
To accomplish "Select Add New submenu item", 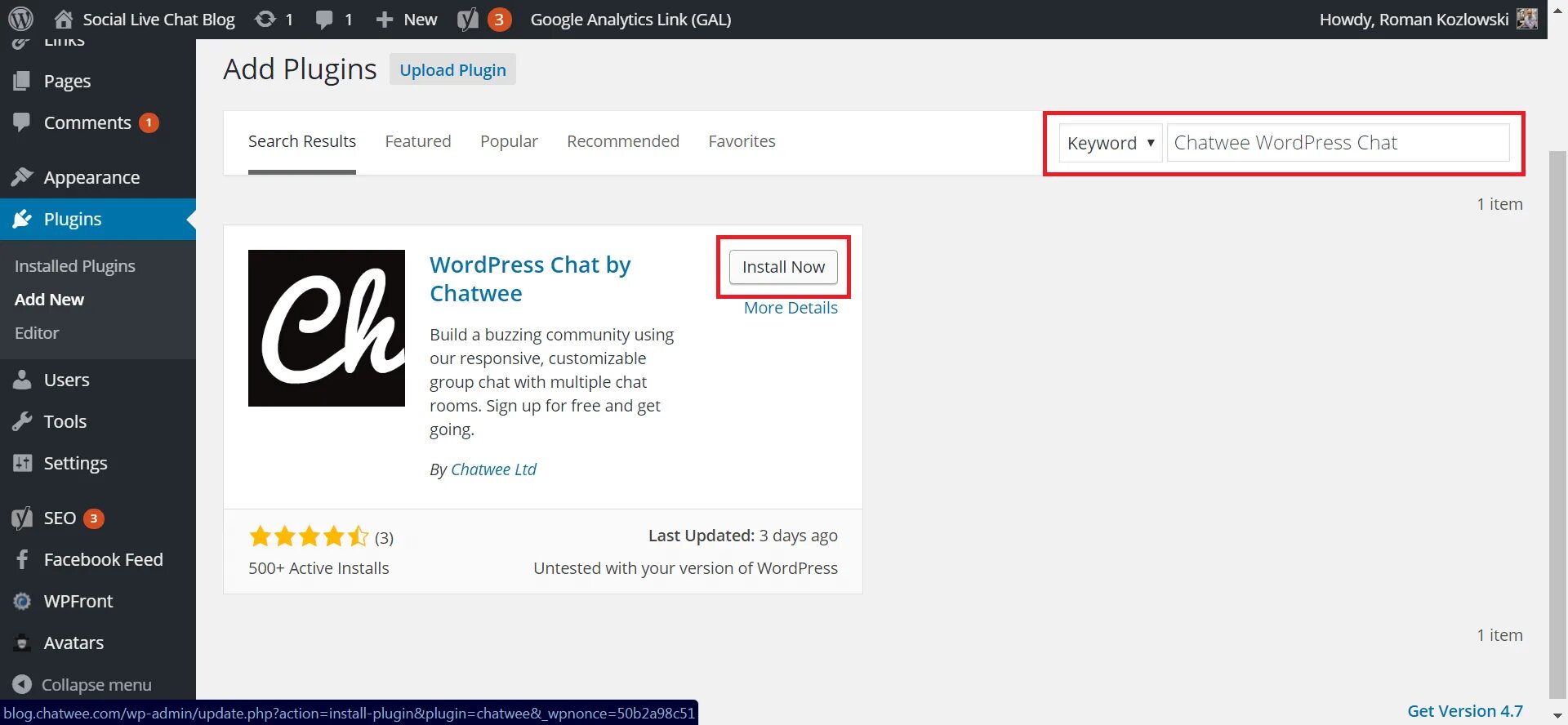I will (49, 300).
